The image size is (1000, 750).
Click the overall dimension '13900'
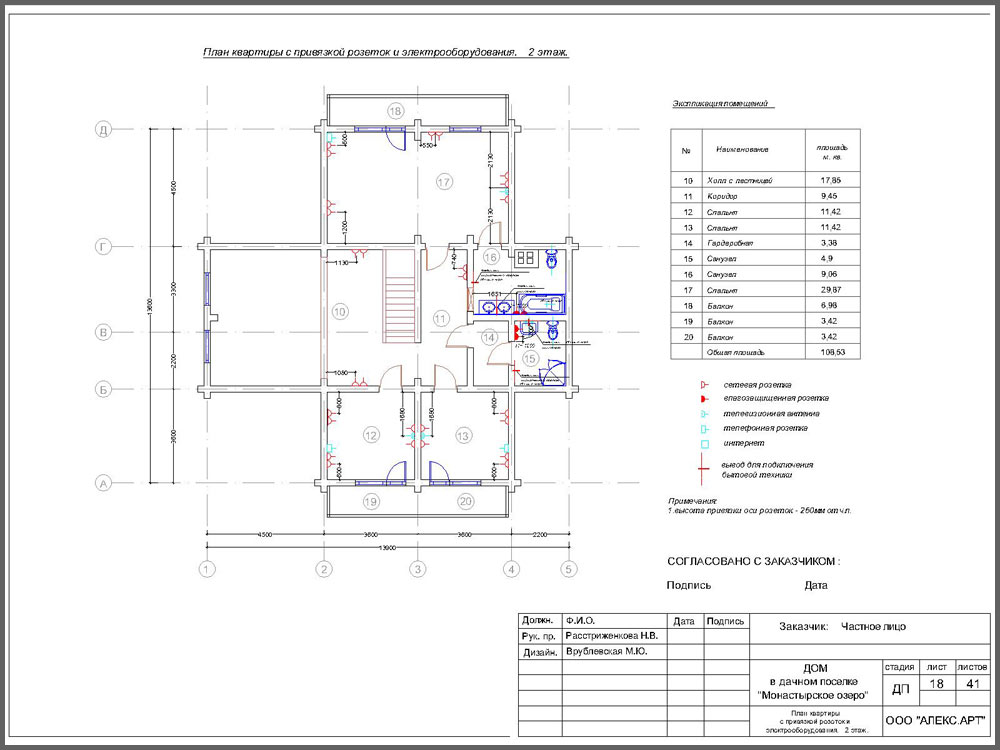click(387, 548)
